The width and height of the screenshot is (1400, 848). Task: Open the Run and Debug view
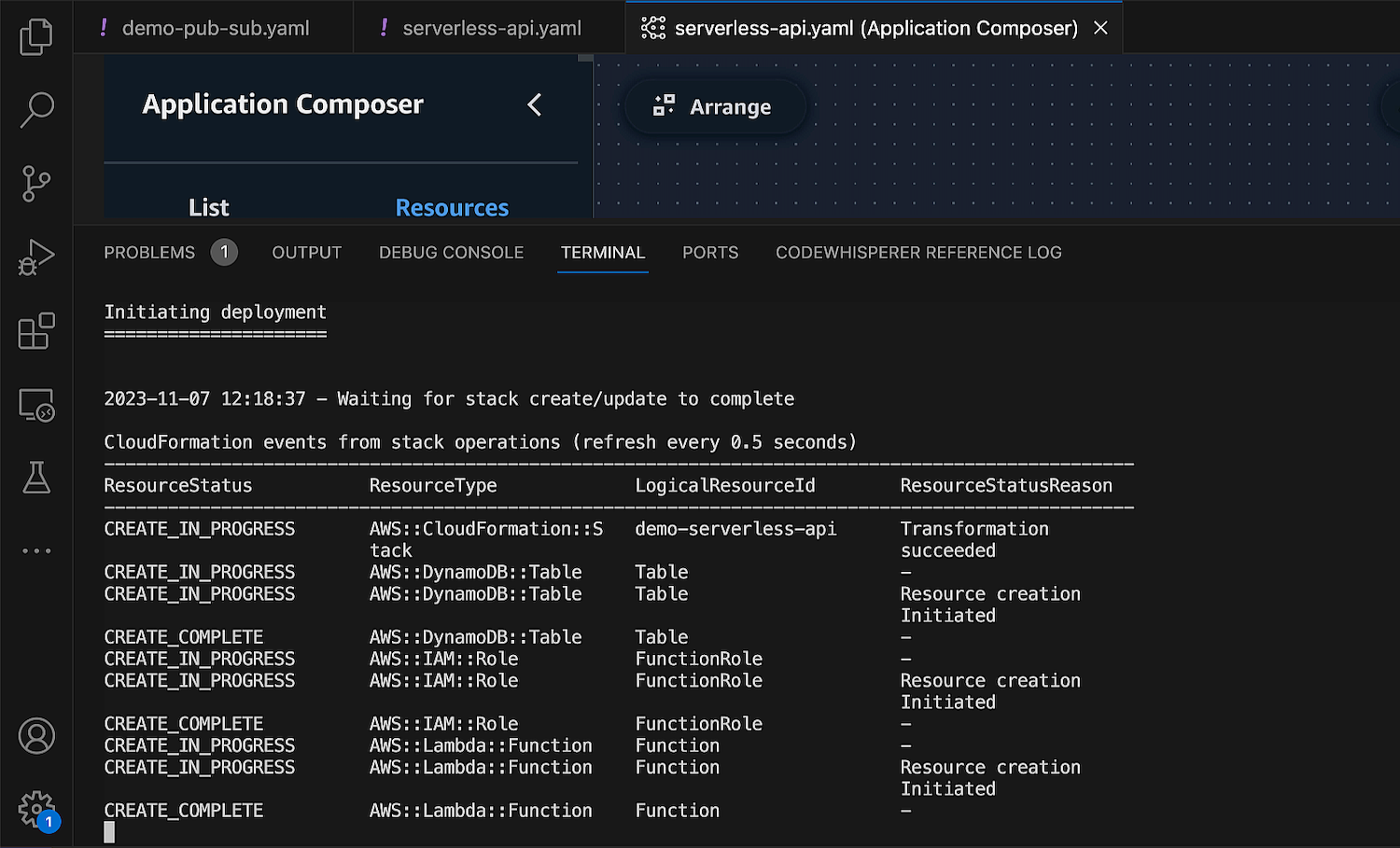[36, 257]
